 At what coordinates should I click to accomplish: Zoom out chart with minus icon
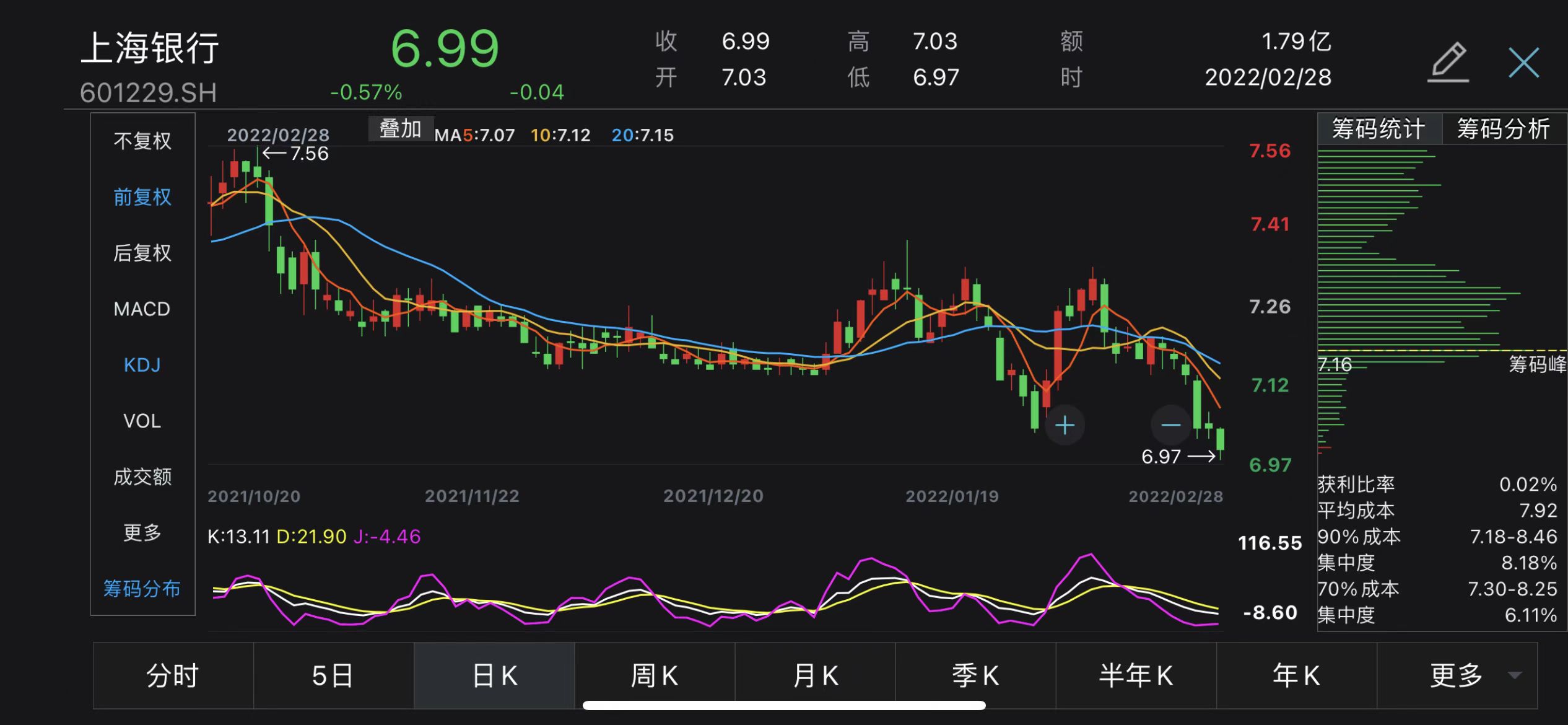(1170, 425)
